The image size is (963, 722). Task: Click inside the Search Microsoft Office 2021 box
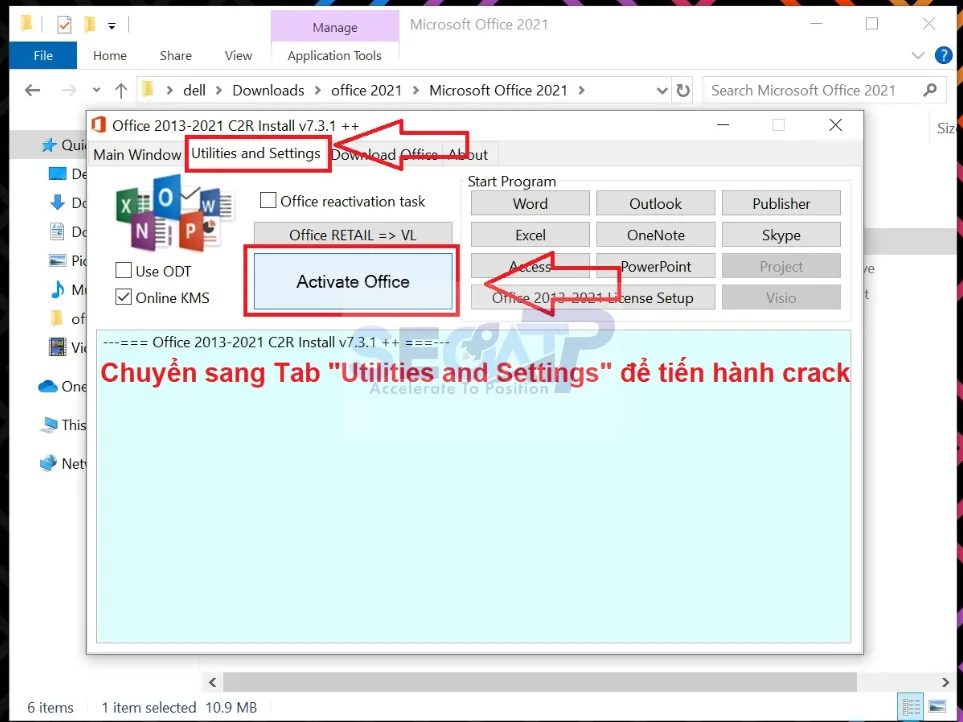pyautogui.click(x=820, y=90)
